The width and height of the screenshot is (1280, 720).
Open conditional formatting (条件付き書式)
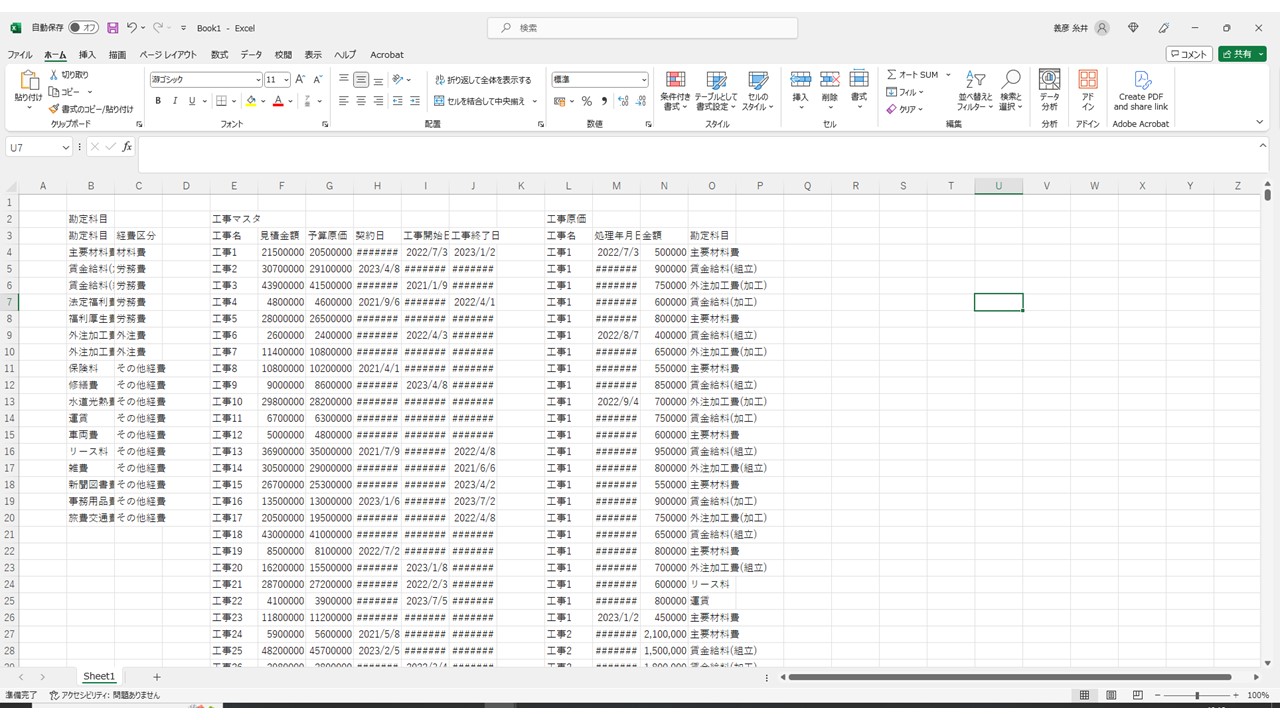675,80
